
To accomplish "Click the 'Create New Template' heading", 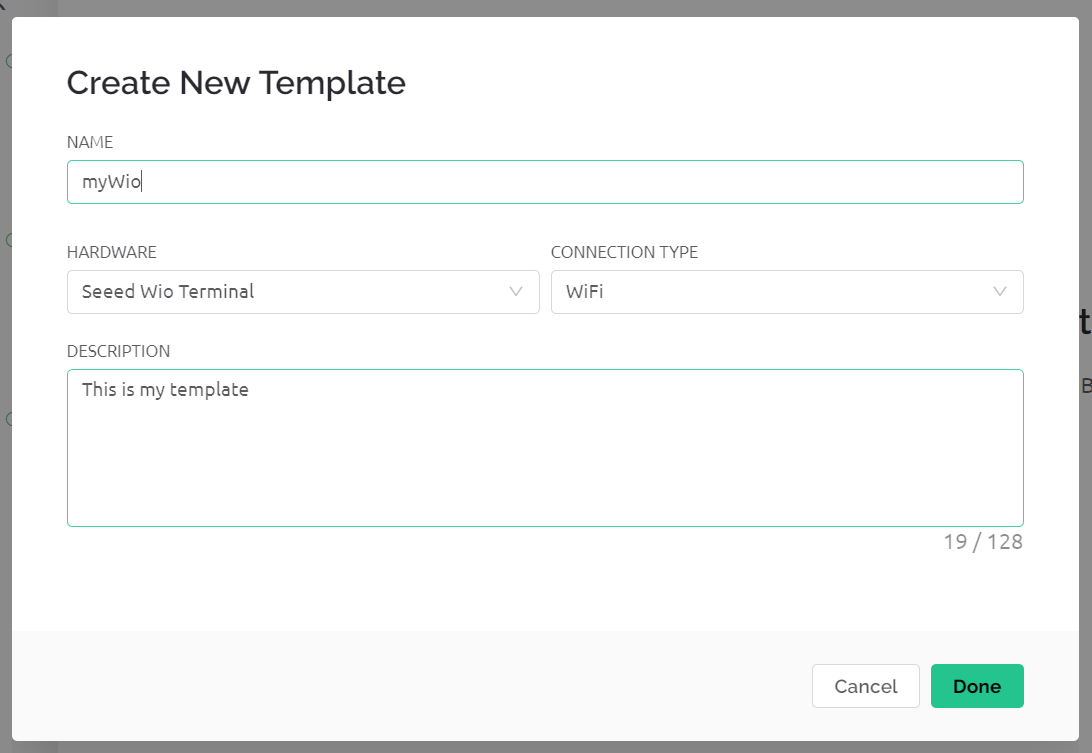I will click(x=236, y=83).
